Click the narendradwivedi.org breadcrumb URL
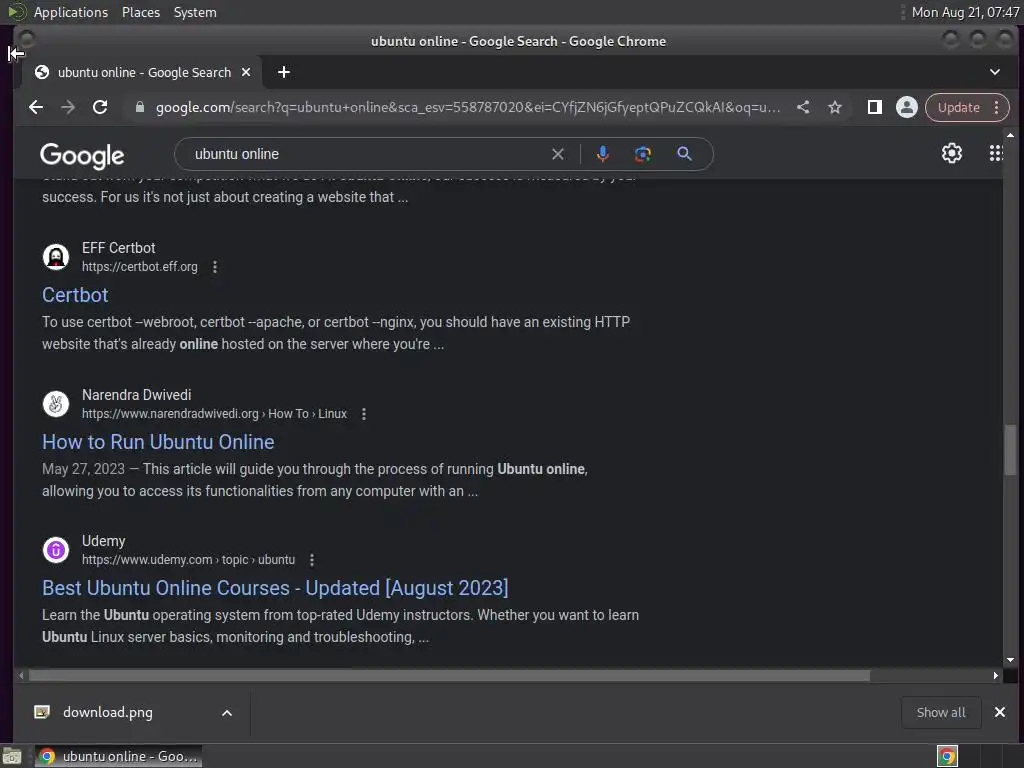Image resolution: width=1024 pixels, height=768 pixels. tap(214, 413)
